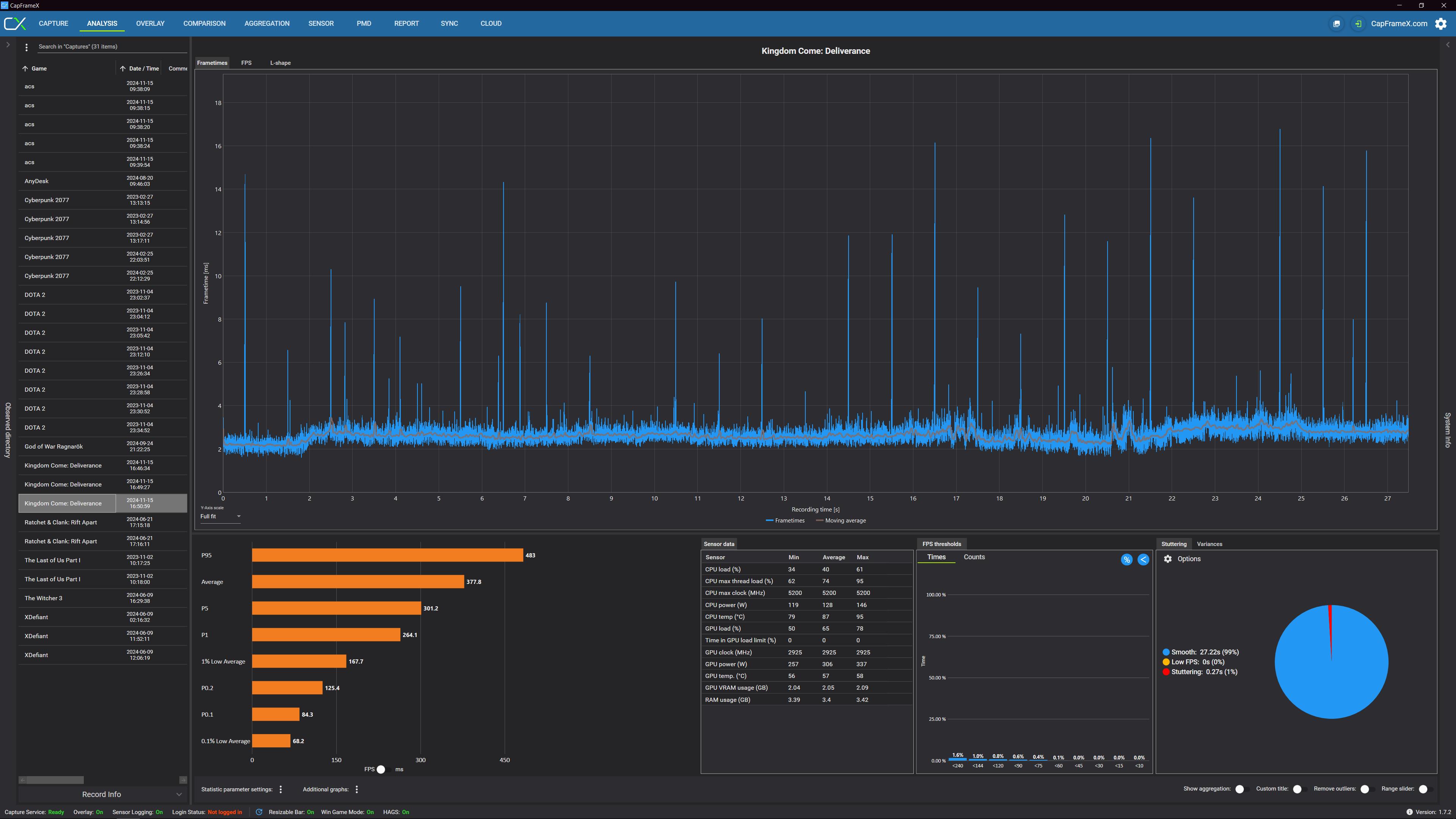The height and width of the screenshot is (819, 1456).
Task: Select the God of War Ragnarök capture
Action: [103, 447]
